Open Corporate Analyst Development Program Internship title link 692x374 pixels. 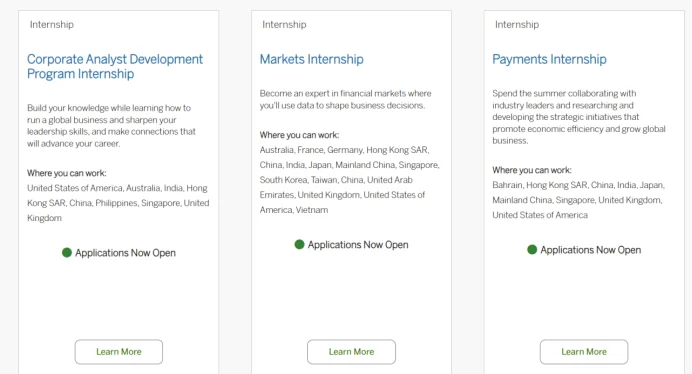pos(115,66)
